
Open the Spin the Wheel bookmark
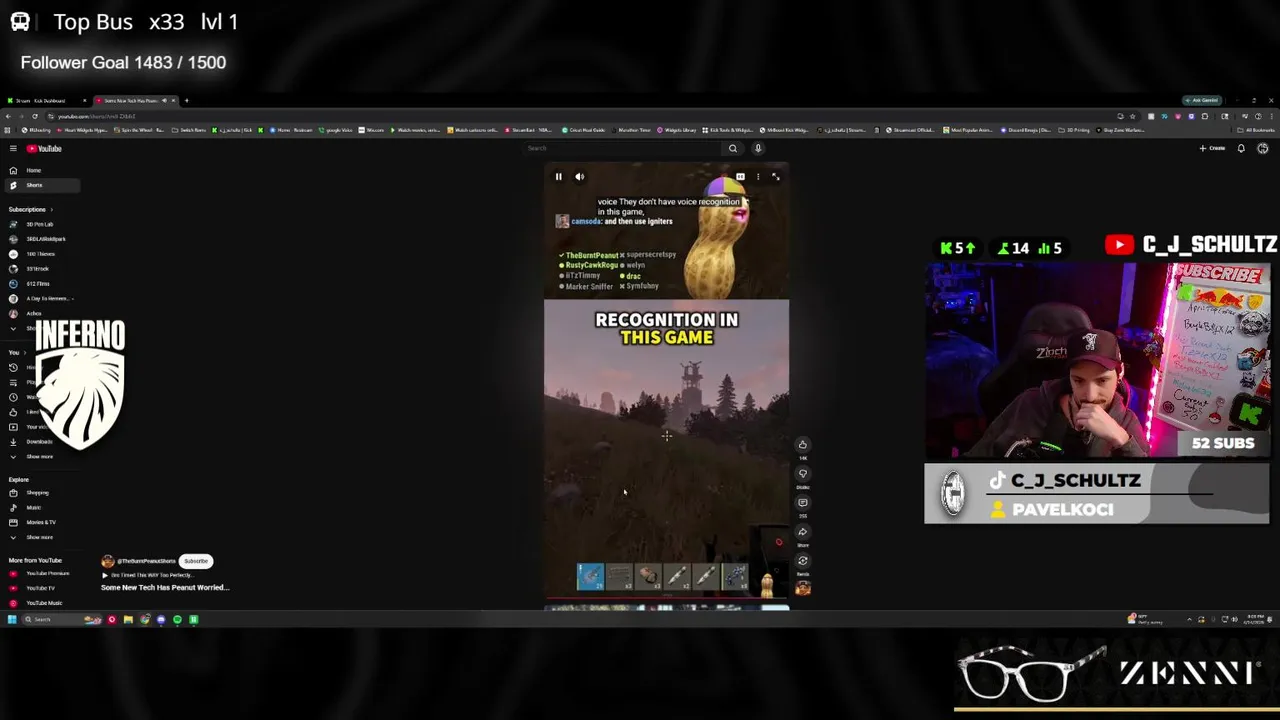pyautogui.click(x=139, y=130)
